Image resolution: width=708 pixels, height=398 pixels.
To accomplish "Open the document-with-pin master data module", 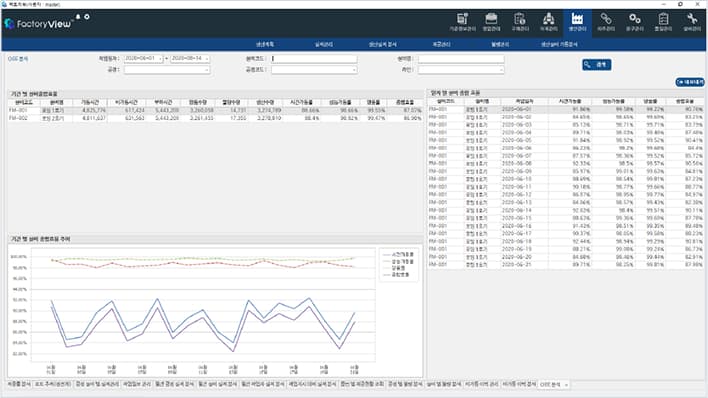I will pos(462,23).
